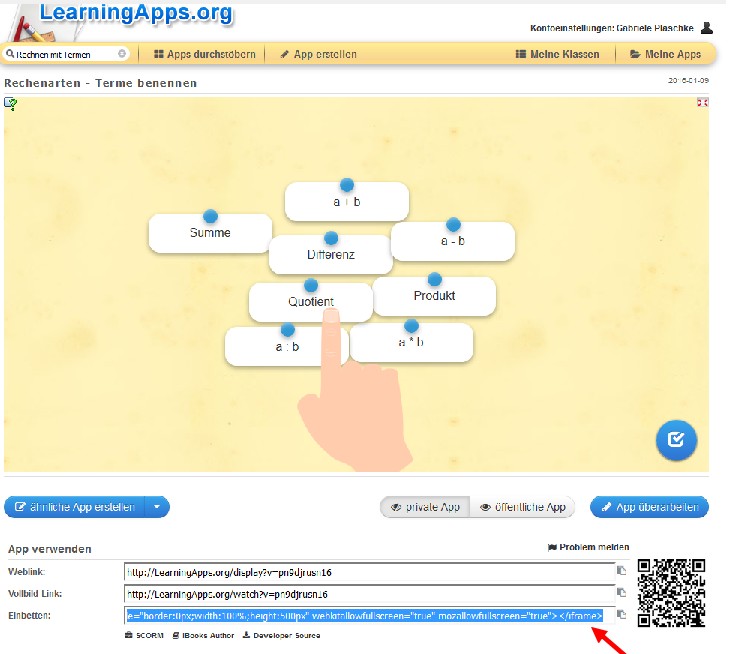The image size is (730, 654).
Task: Open the help hint icon on the canvas
Action: 10,103
